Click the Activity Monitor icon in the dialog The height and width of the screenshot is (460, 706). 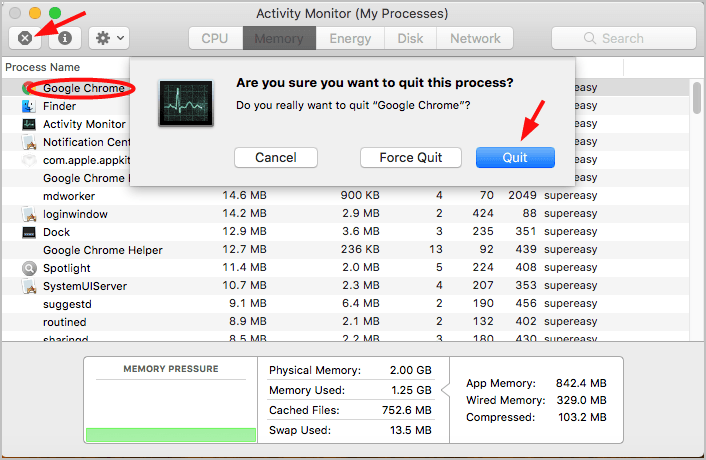tap(186, 103)
